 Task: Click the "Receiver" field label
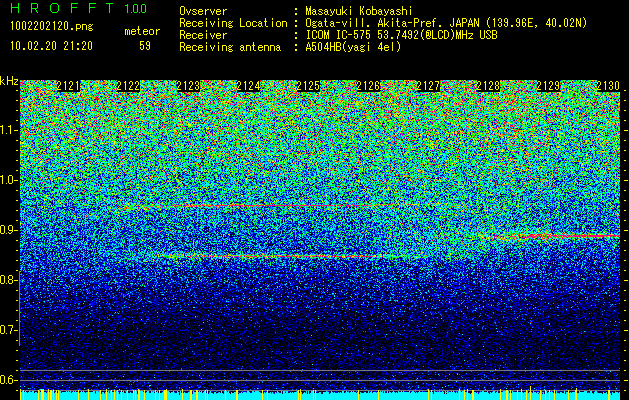pyautogui.click(x=203, y=35)
